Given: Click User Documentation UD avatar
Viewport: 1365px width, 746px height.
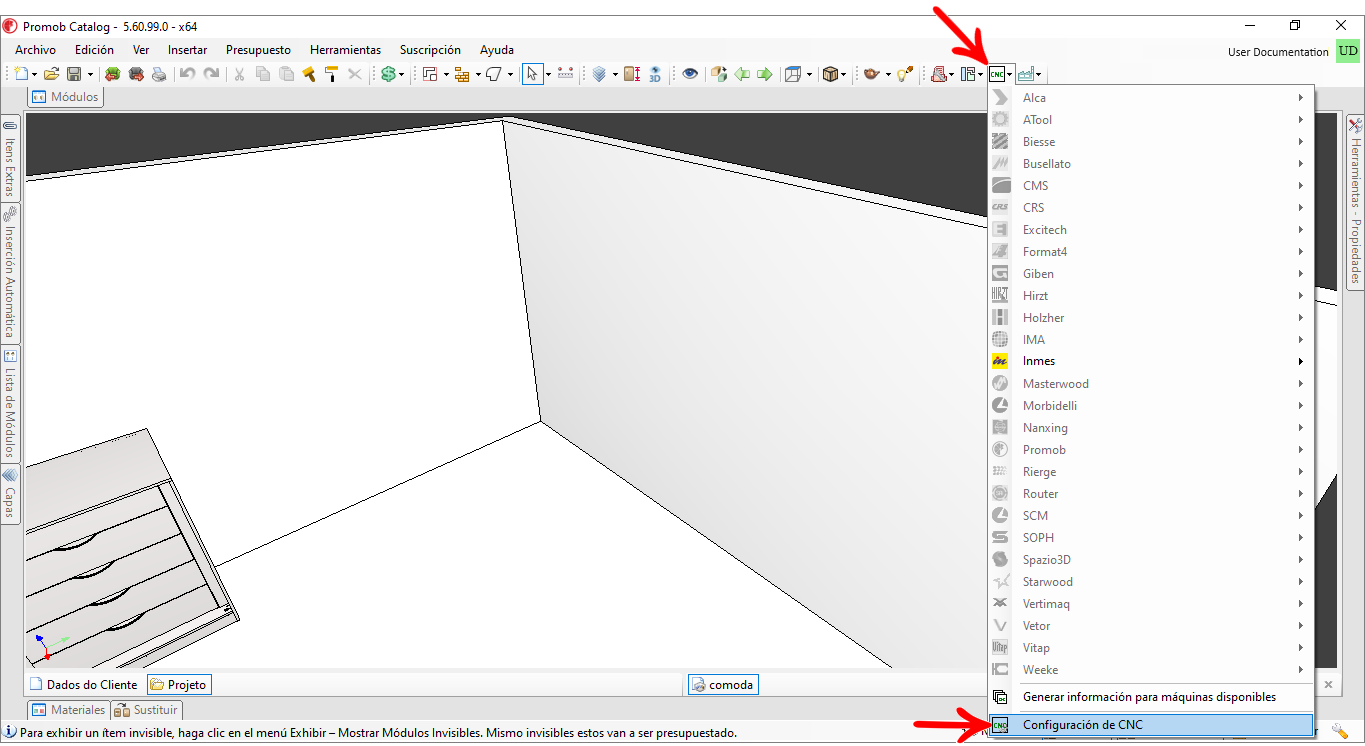Looking at the screenshot, I should click(x=1348, y=51).
